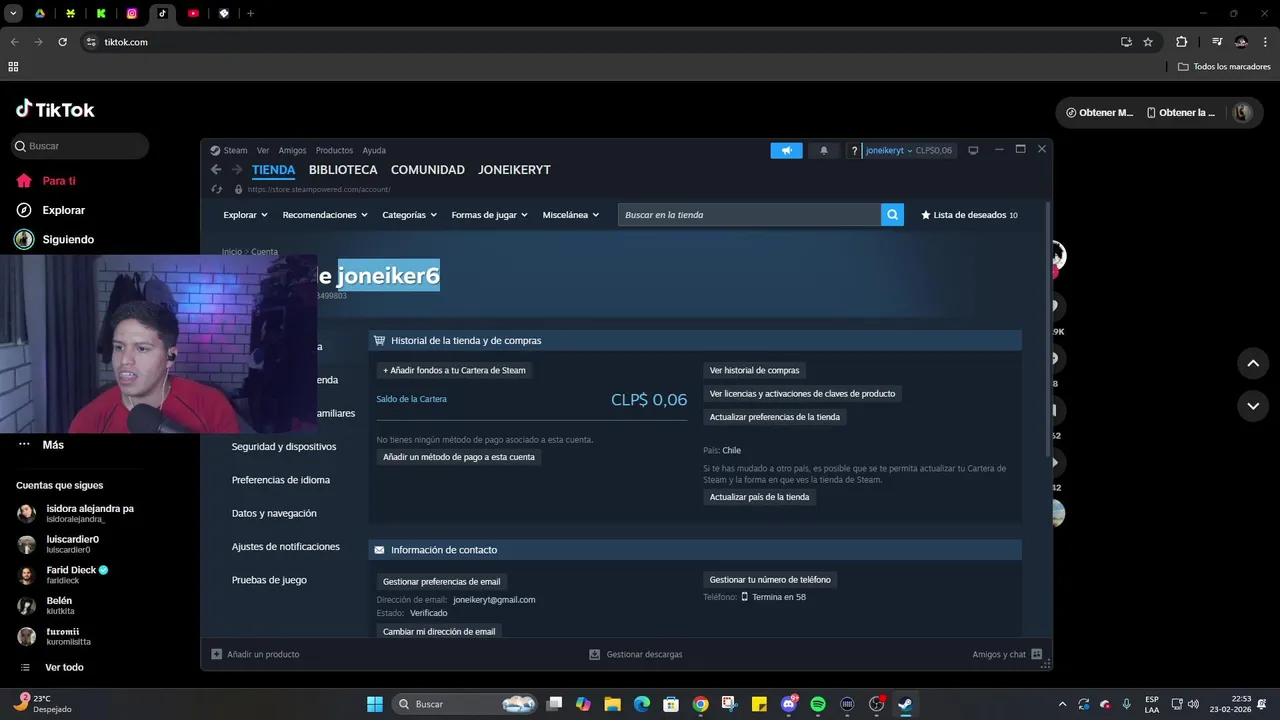Click Steam help question mark icon

pos(854,150)
